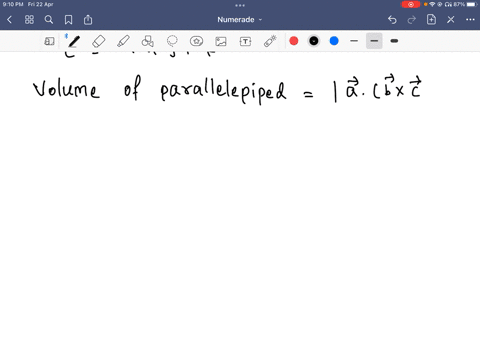Select the Shapes tool
Screen dimensions: 480x360
(147, 41)
